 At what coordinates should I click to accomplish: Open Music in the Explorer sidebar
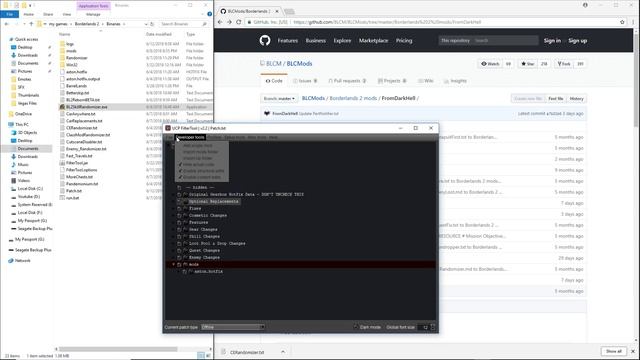(x=23, y=164)
